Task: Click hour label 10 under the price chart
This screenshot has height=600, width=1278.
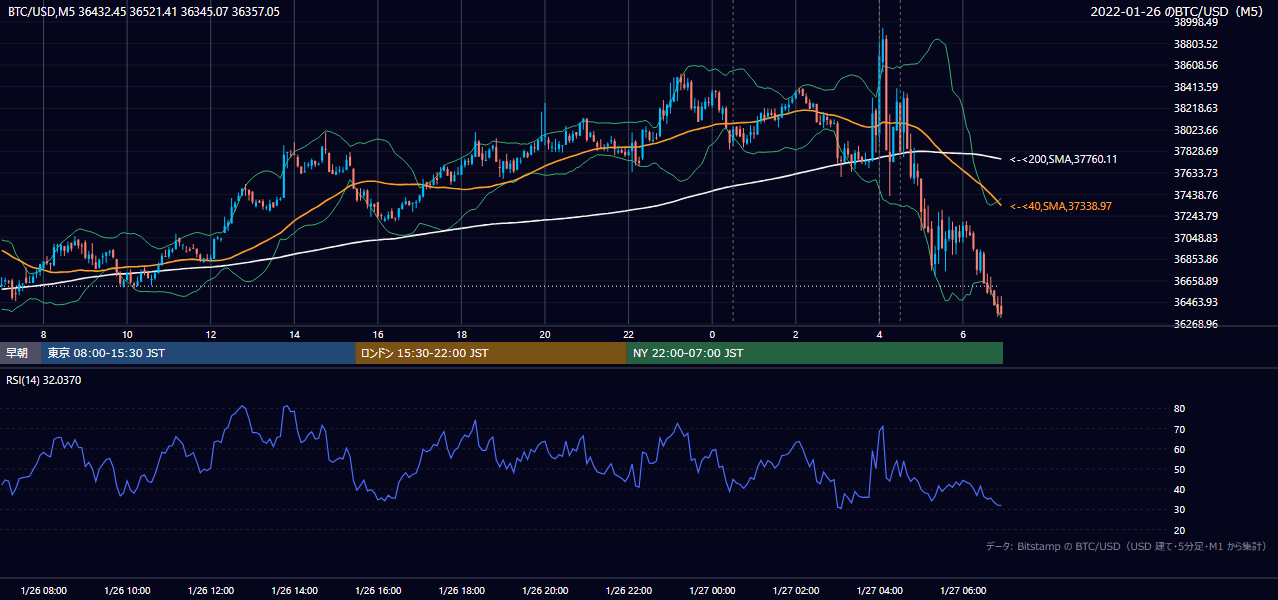Action: [127, 334]
